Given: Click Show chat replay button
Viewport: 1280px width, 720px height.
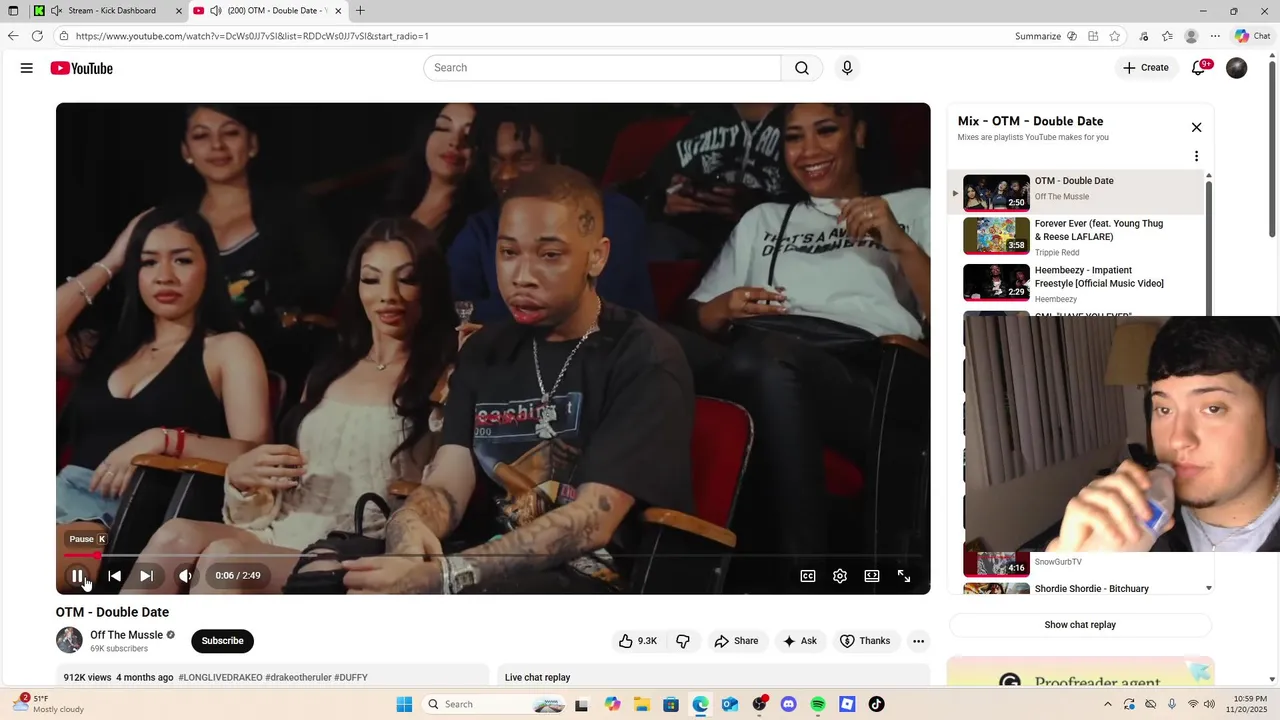Looking at the screenshot, I should [x=1080, y=625].
